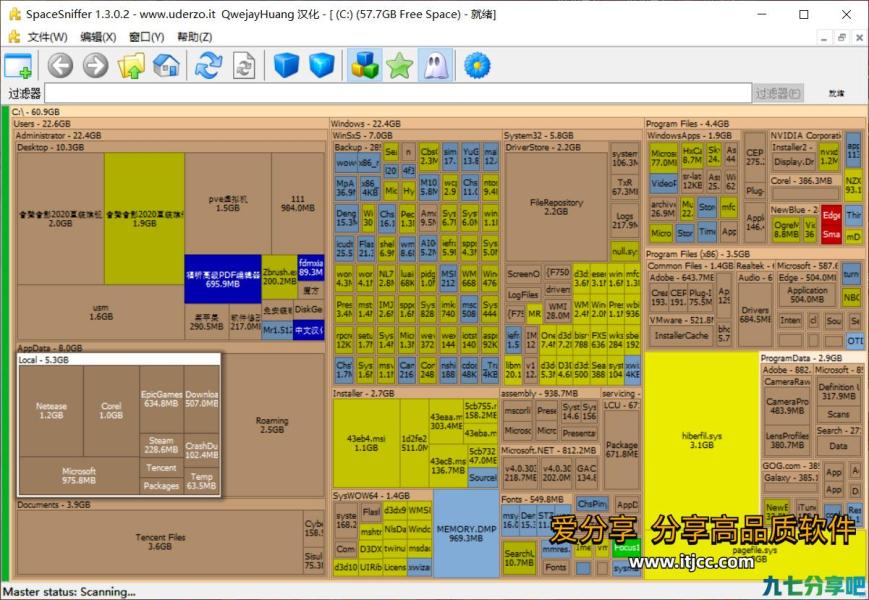The height and width of the screenshot is (600, 869).
Task: Open the 编辑(X) menu
Action: coord(98,37)
